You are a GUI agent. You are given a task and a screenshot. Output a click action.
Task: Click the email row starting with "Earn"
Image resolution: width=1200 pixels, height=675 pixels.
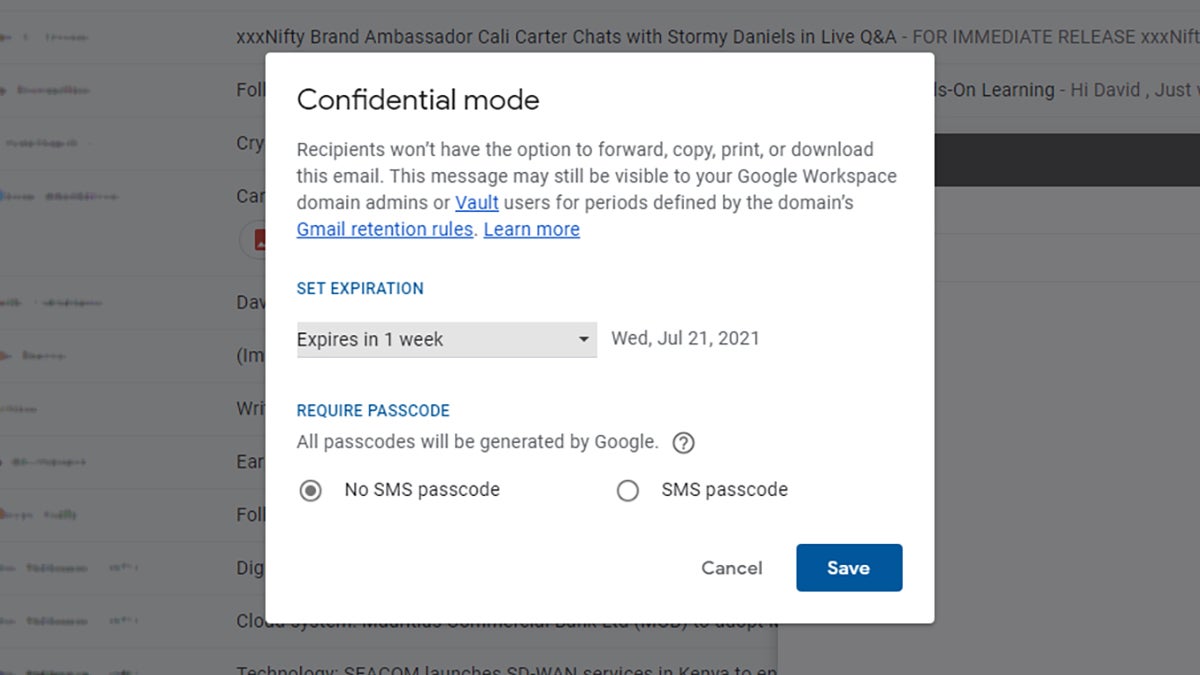pyautogui.click(x=248, y=461)
